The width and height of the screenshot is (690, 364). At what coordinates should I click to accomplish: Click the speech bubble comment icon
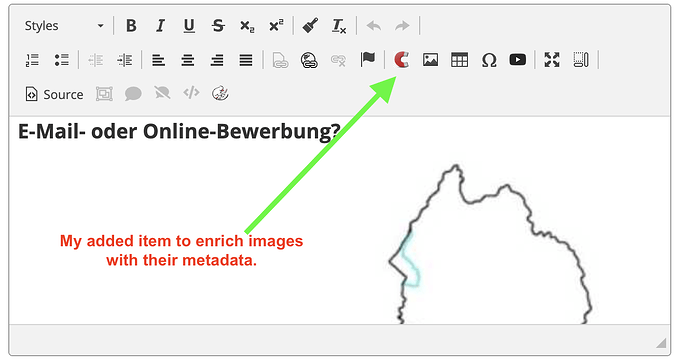[133, 94]
